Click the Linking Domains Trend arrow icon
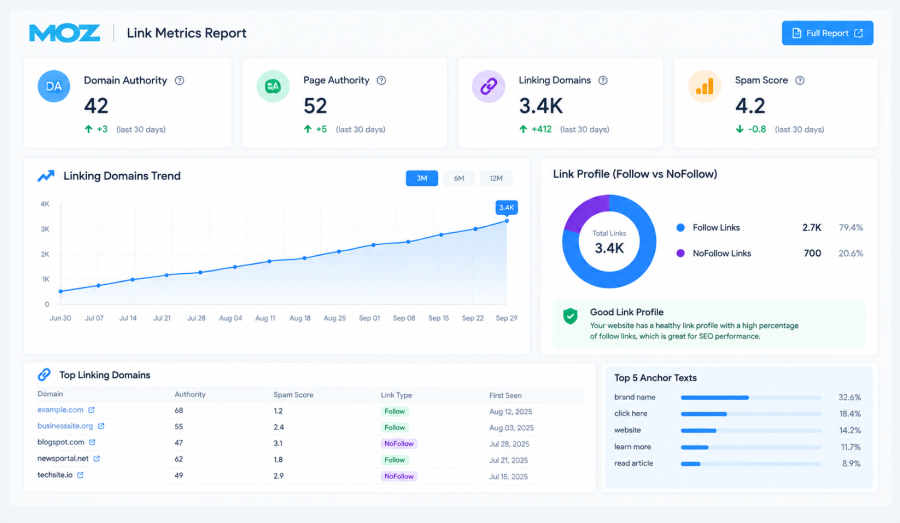Image resolution: width=900 pixels, height=523 pixels. (46, 176)
